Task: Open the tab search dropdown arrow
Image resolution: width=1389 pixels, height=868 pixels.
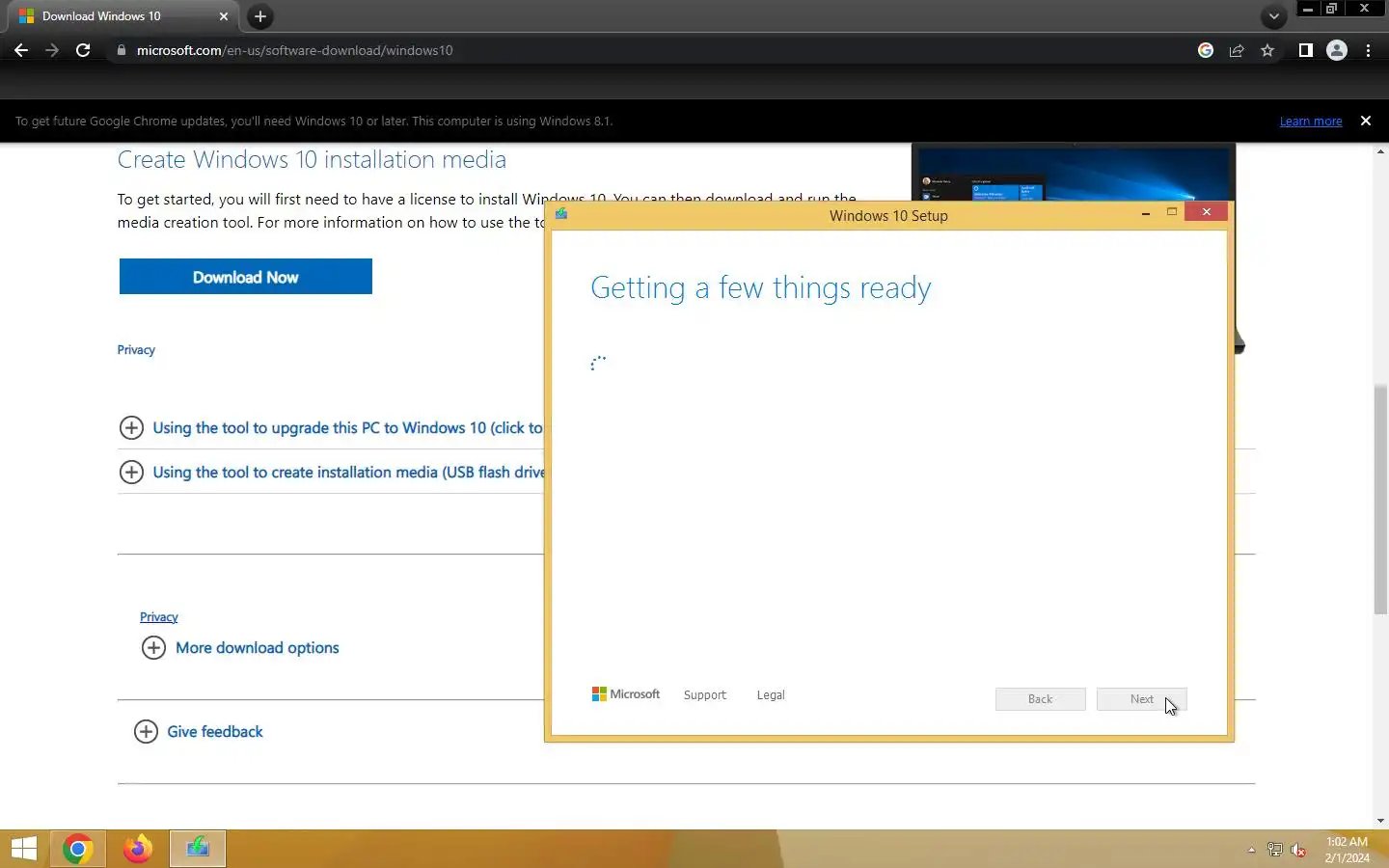Action: 1274,16
